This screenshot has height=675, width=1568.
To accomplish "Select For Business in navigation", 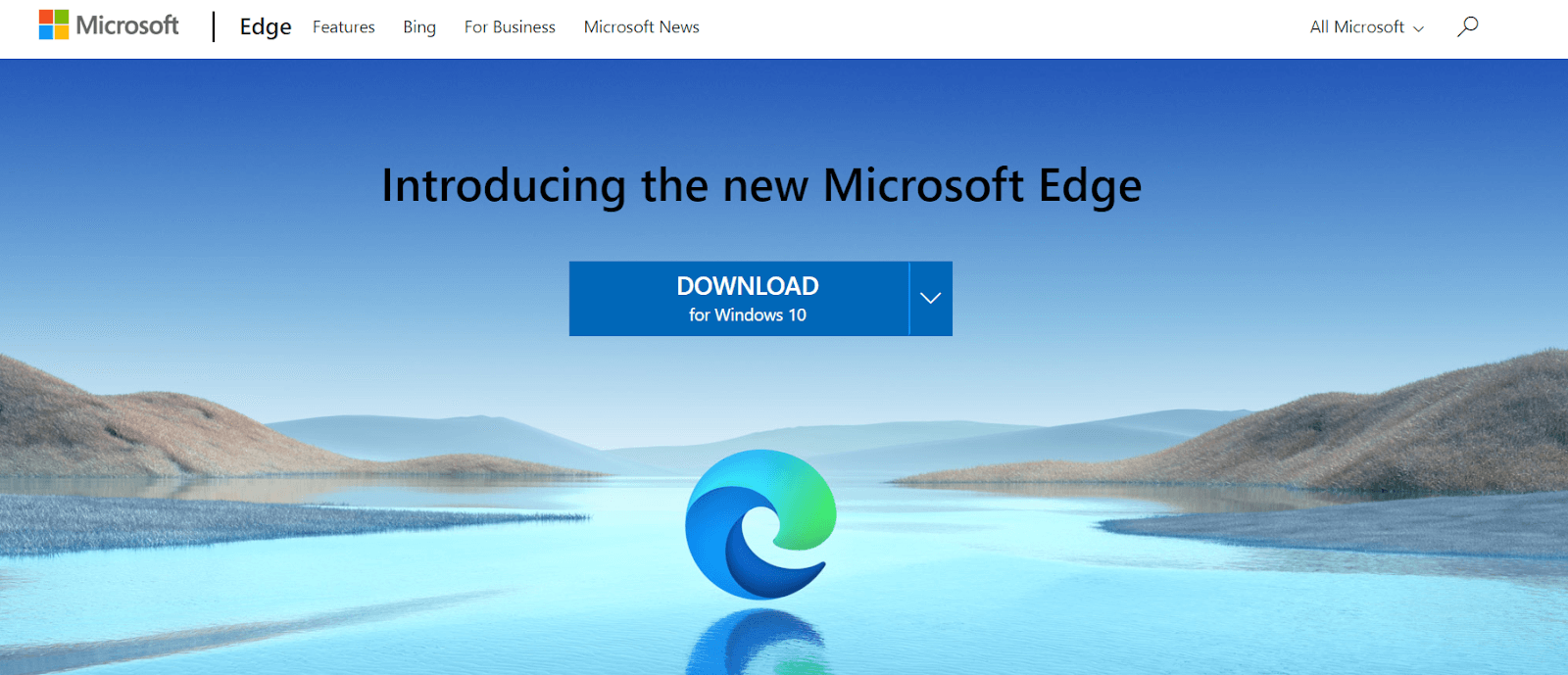I will point(510,27).
